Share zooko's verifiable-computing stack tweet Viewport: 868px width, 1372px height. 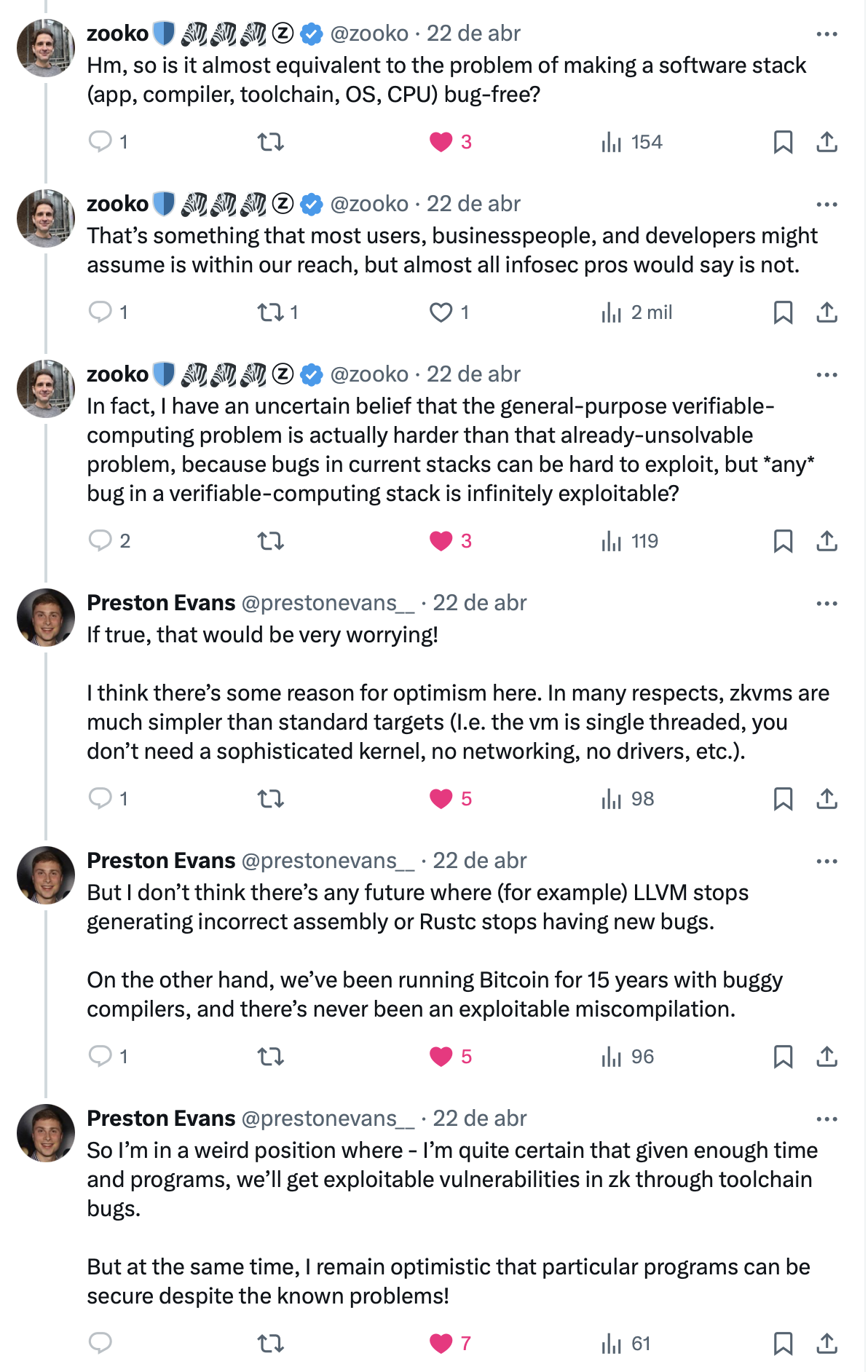point(826,540)
